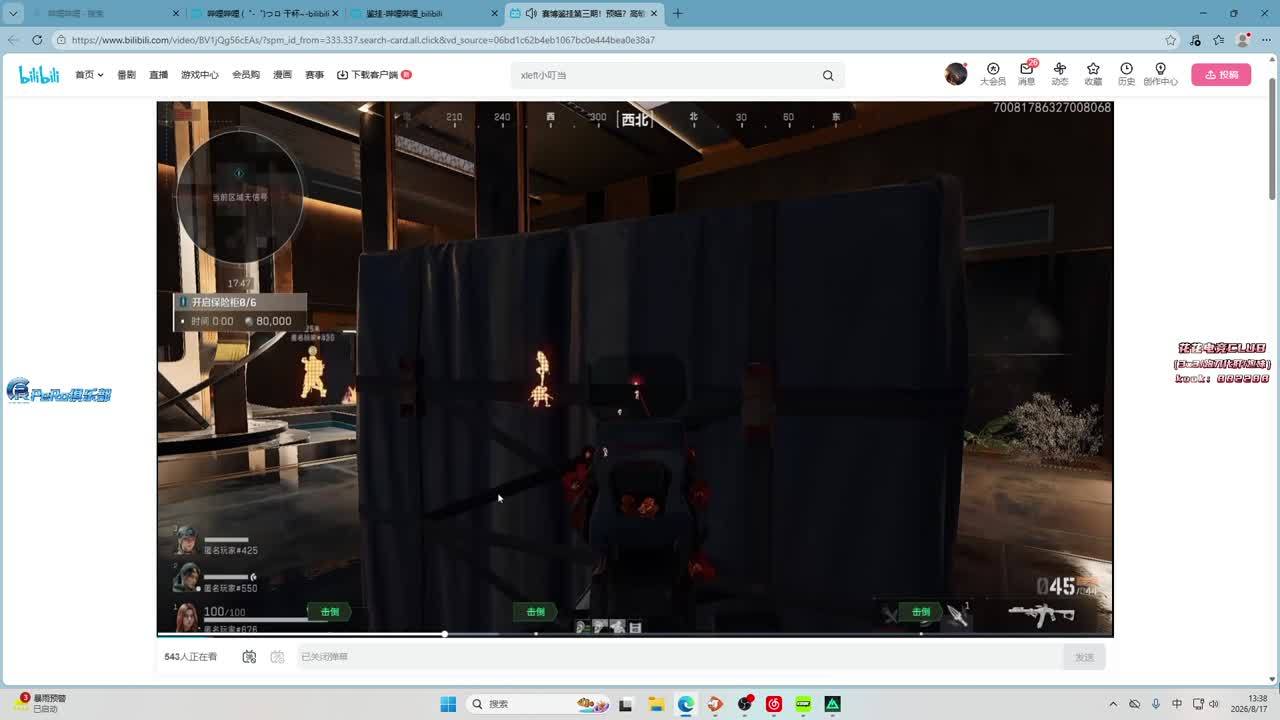The width and height of the screenshot is (1280, 720).
Task: Expand the 首页 dropdown menu
Action: click(x=89, y=75)
